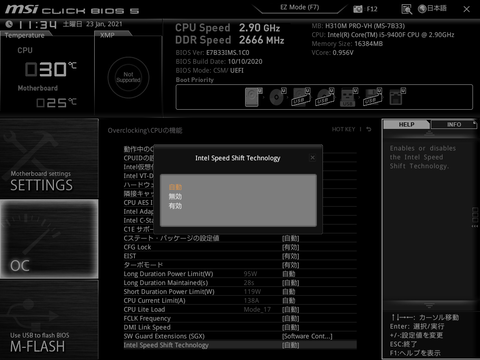Choose 無効 in the Speed Shift popup

pos(175,196)
